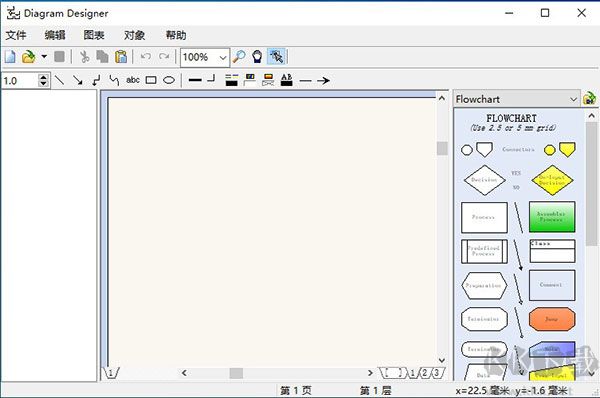Click the Open file folder icon

(x=29, y=57)
